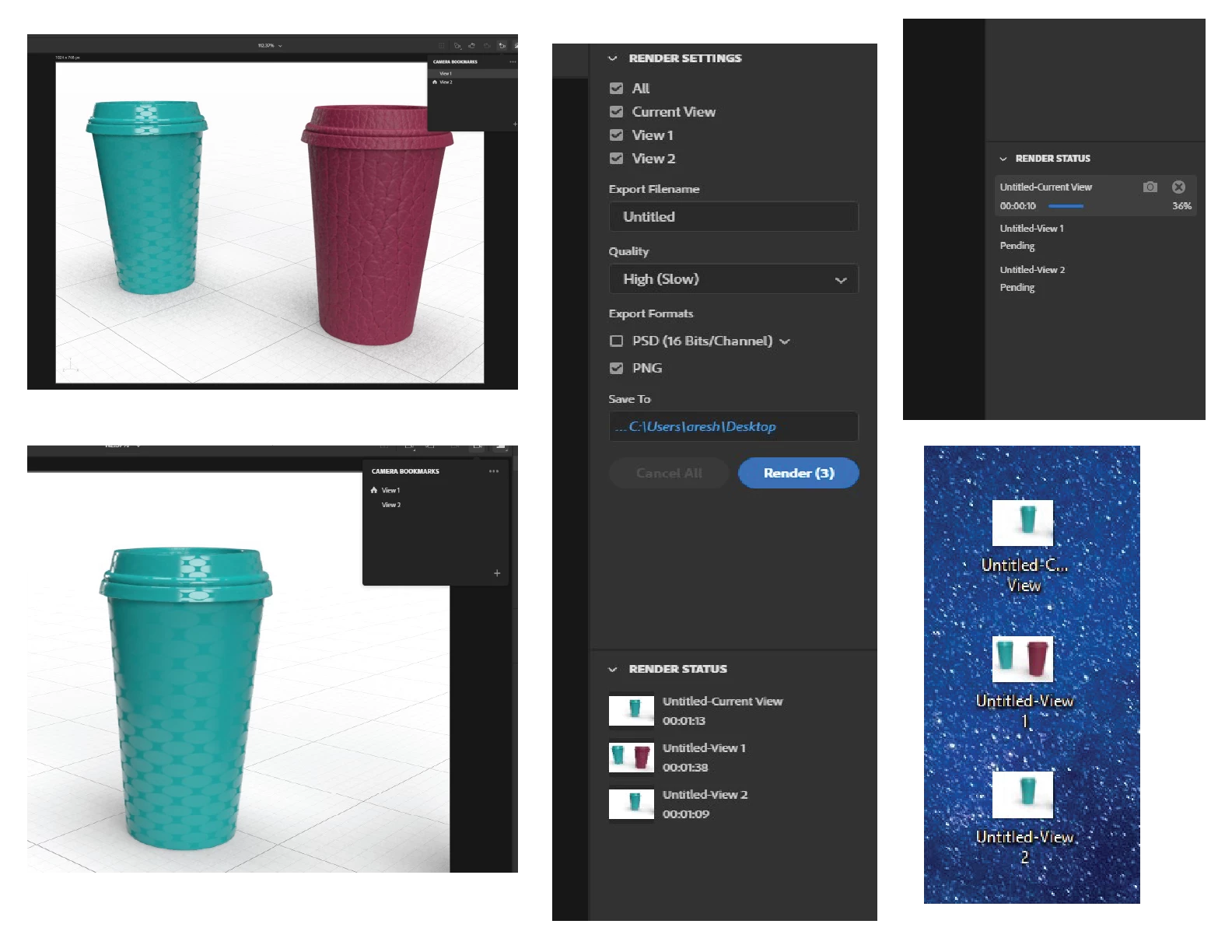Add a new camera bookmark with plus in two-cup viewport
Image resolution: width=1232 pixels, height=952 pixels.
pyautogui.click(x=514, y=124)
